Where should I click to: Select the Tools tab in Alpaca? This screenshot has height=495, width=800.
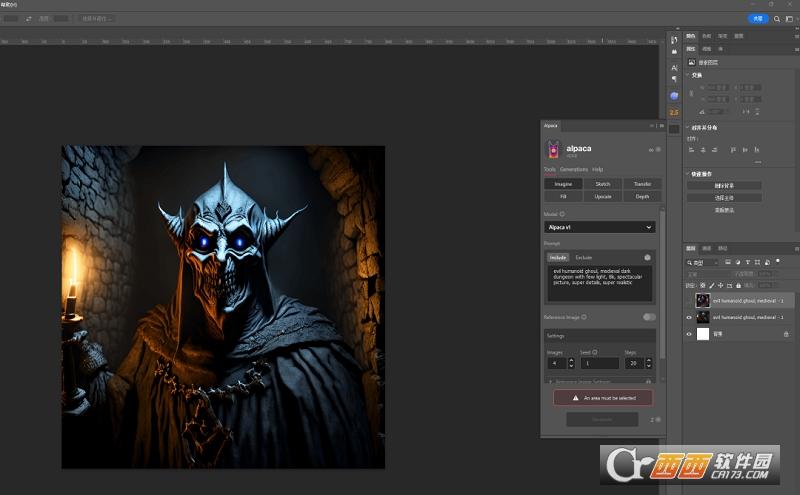pos(549,169)
